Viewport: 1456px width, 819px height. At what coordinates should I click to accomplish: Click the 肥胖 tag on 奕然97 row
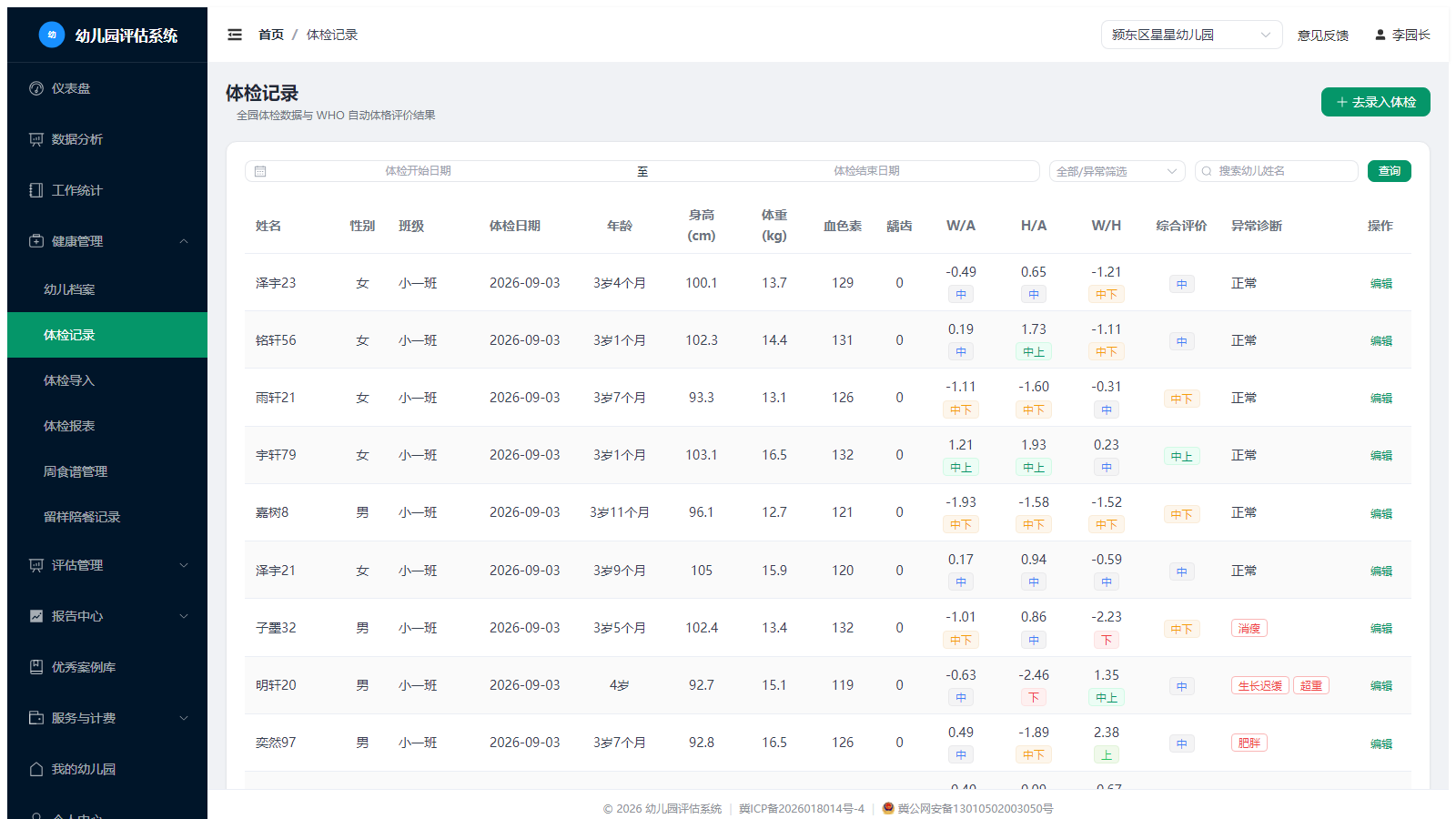click(1249, 743)
